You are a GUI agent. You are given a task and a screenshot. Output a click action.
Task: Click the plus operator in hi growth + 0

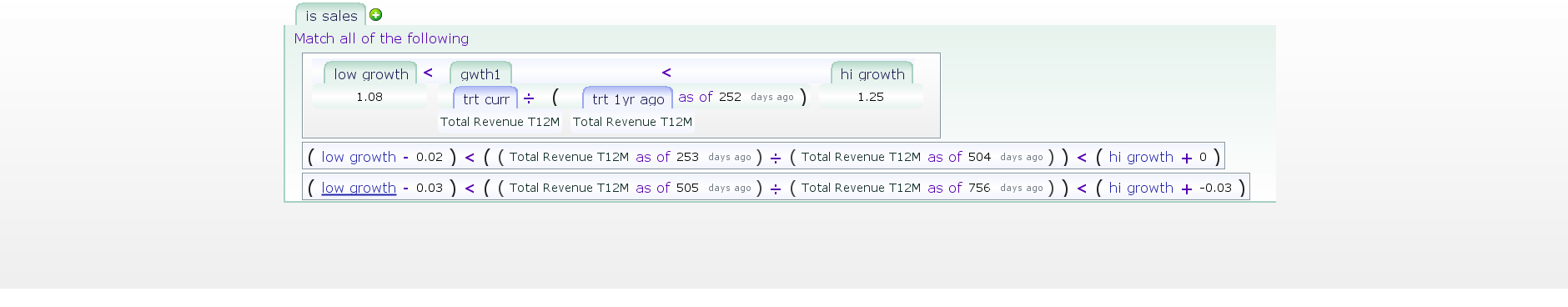pyautogui.click(x=1186, y=158)
